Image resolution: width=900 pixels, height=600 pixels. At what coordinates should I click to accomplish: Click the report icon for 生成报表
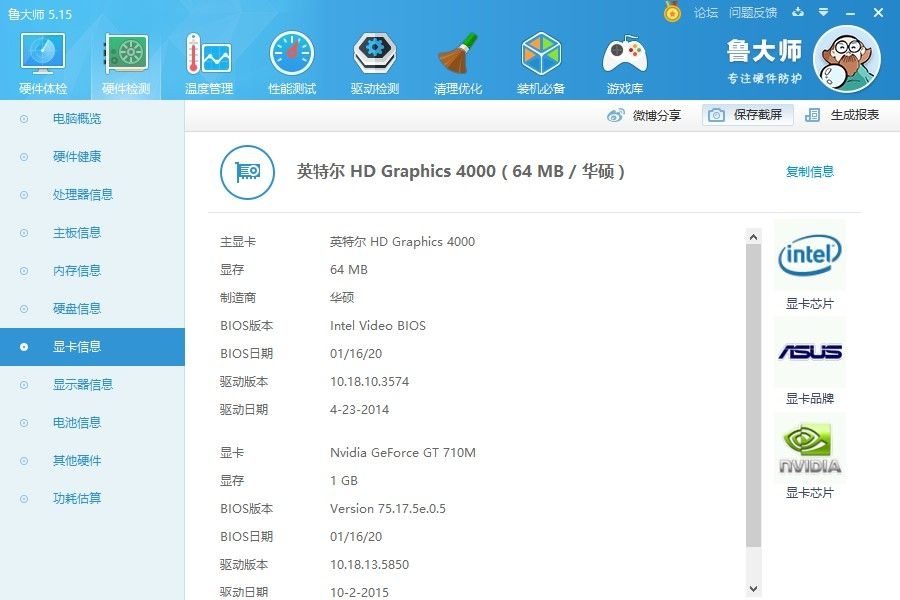point(812,115)
